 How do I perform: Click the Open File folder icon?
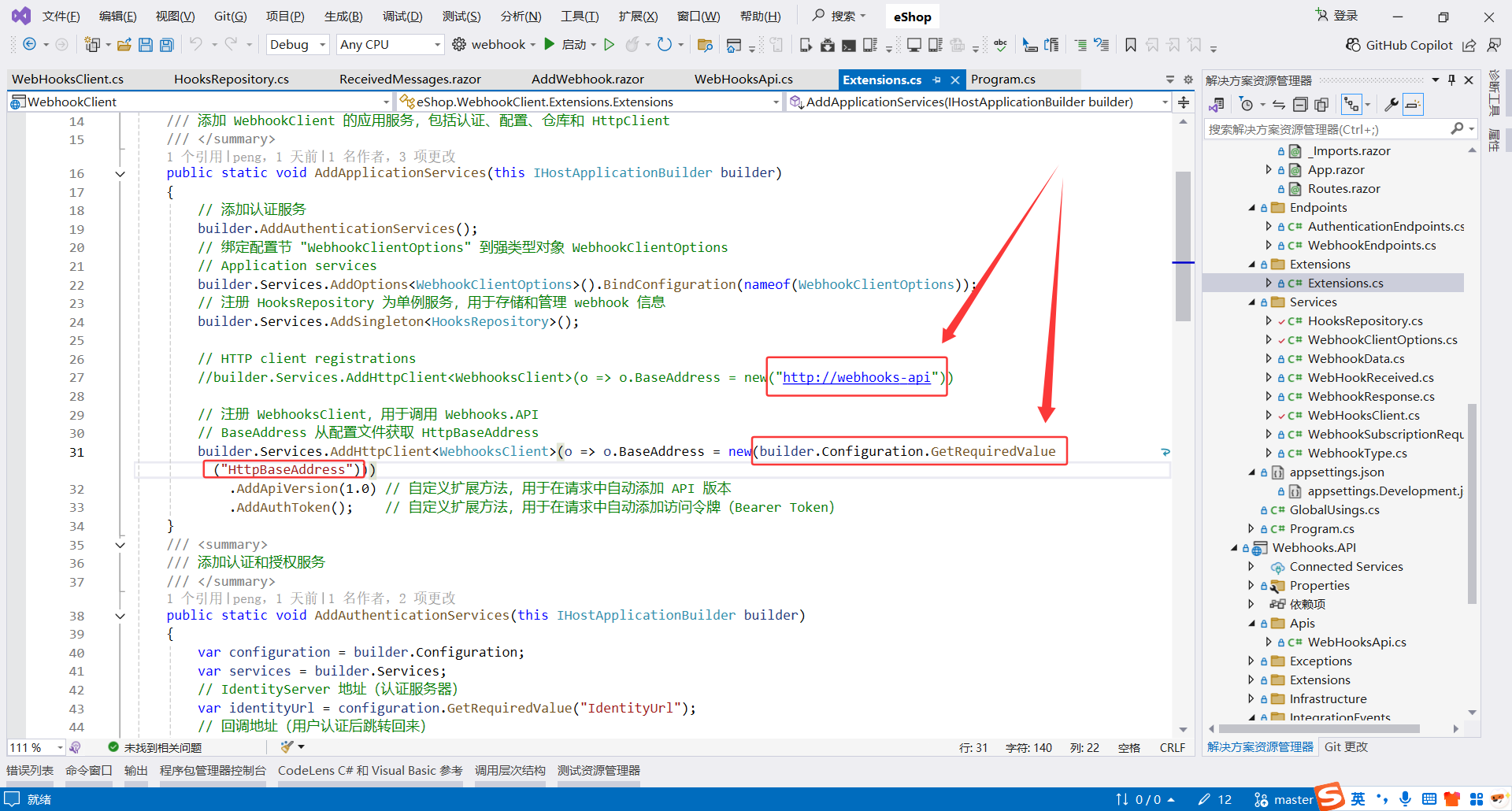(124, 45)
